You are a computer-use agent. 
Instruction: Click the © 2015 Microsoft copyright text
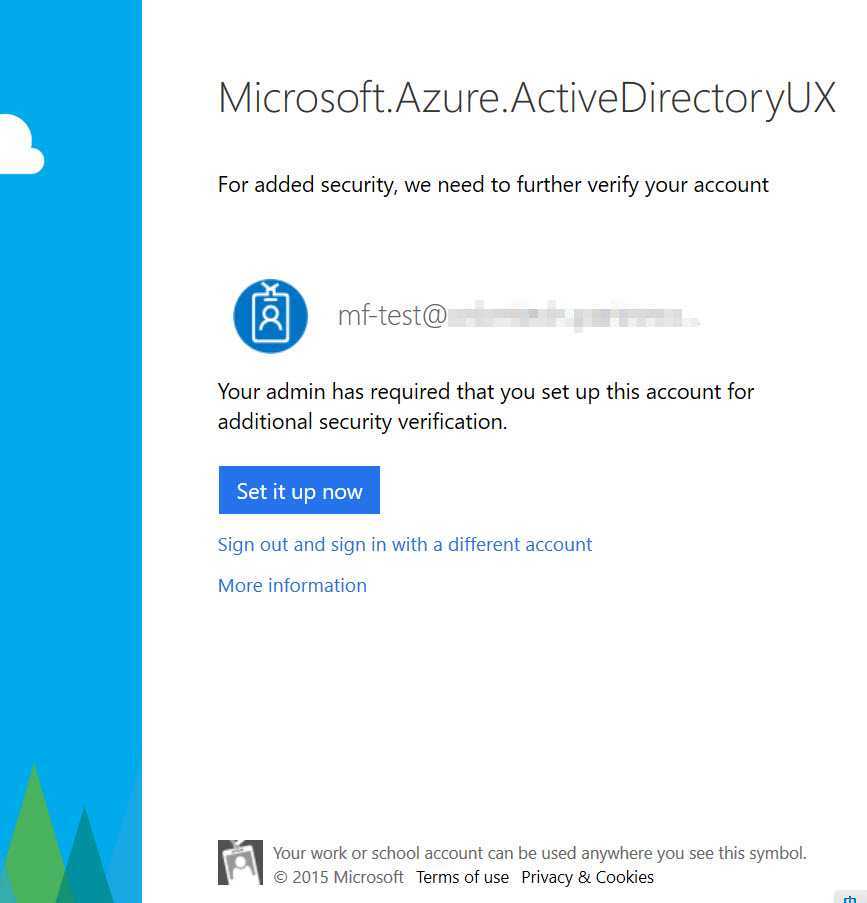pos(338,877)
